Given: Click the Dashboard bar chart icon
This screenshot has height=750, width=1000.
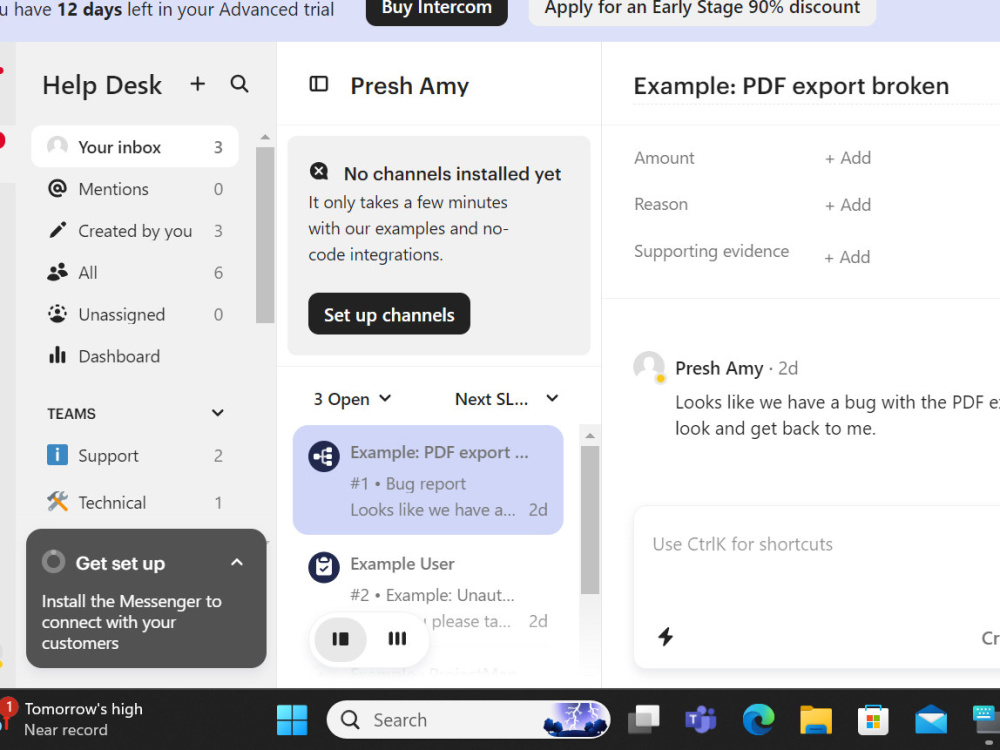Looking at the screenshot, I should point(57,355).
